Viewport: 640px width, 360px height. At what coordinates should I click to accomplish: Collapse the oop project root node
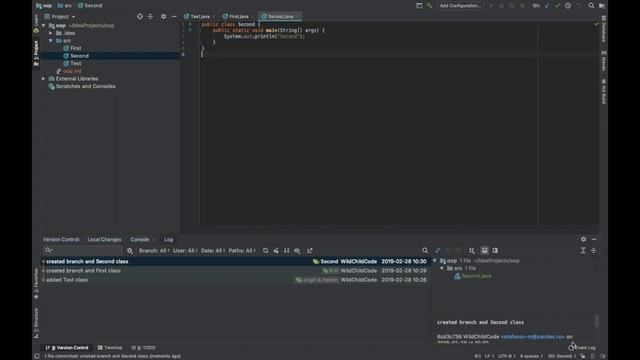click(x=44, y=25)
